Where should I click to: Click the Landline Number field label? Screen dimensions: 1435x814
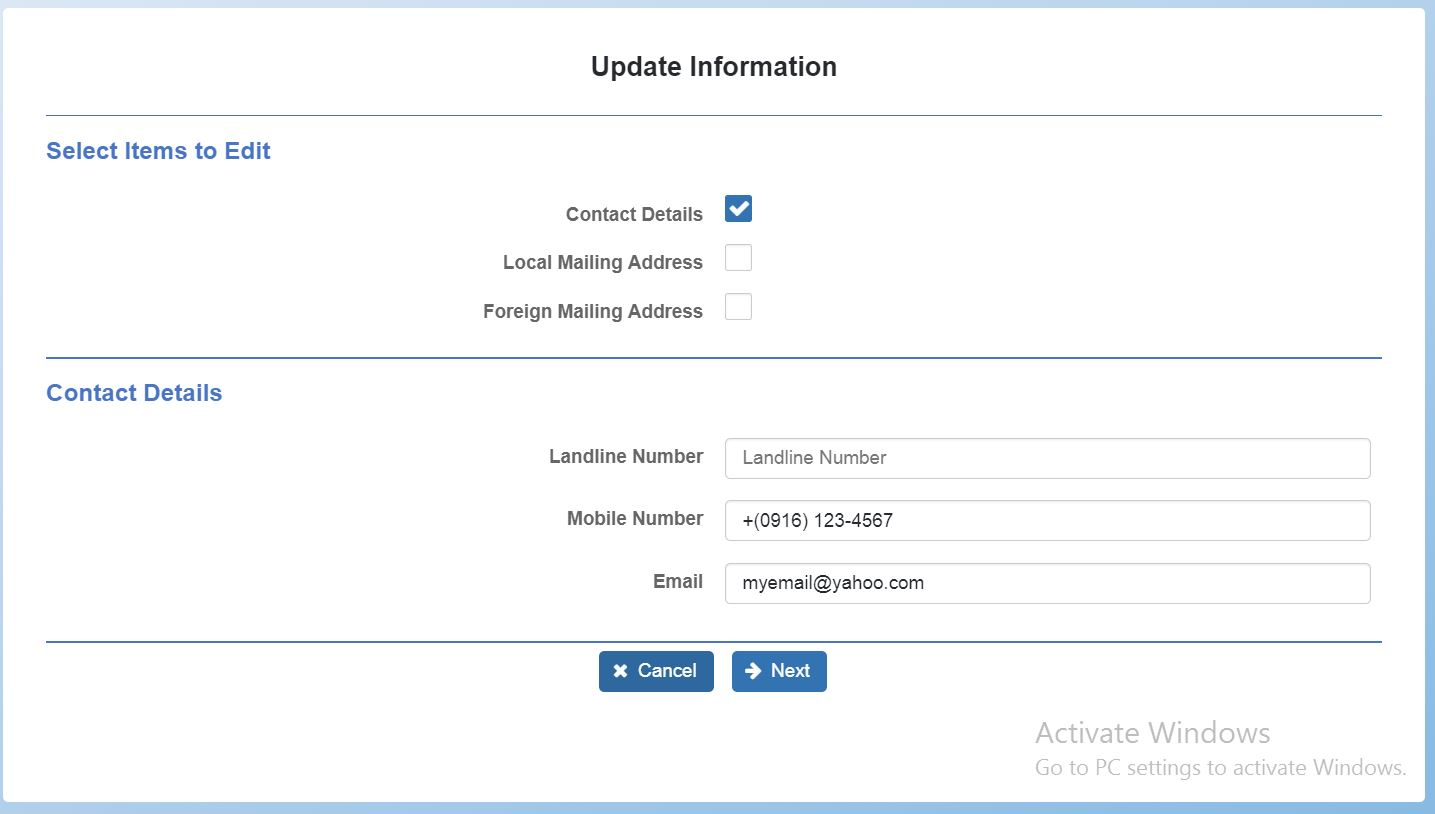(625, 456)
